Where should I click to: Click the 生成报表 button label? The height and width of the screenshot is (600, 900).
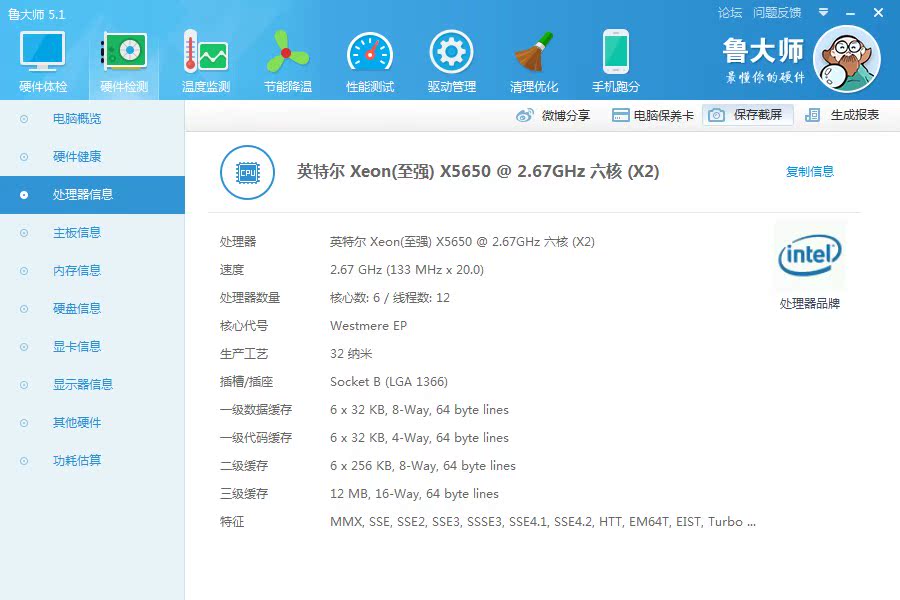(855, 115)
